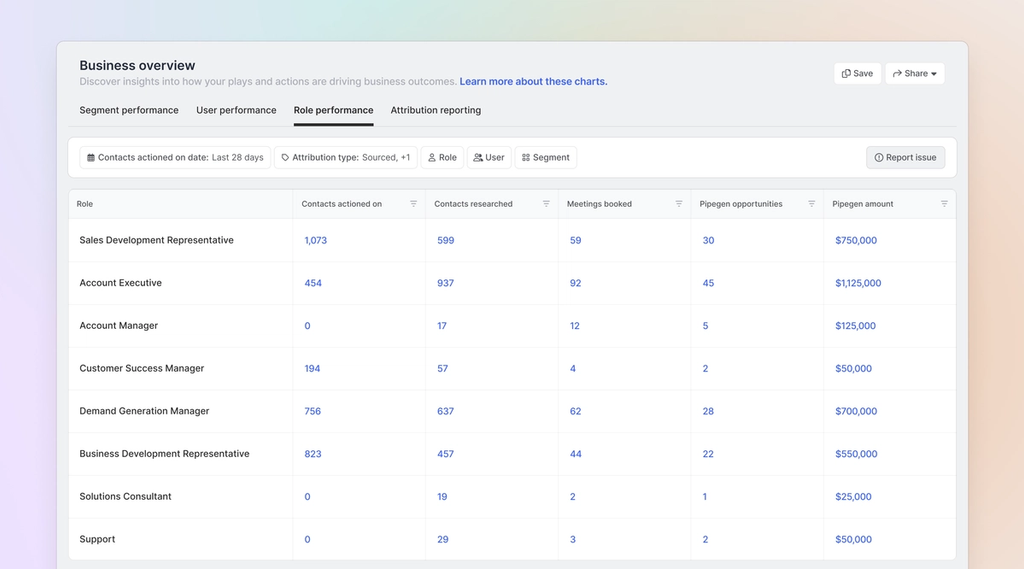This screenshot has width=1024, height=569.
Task: Switch to the User performance tab
Action: coord(236,110)
